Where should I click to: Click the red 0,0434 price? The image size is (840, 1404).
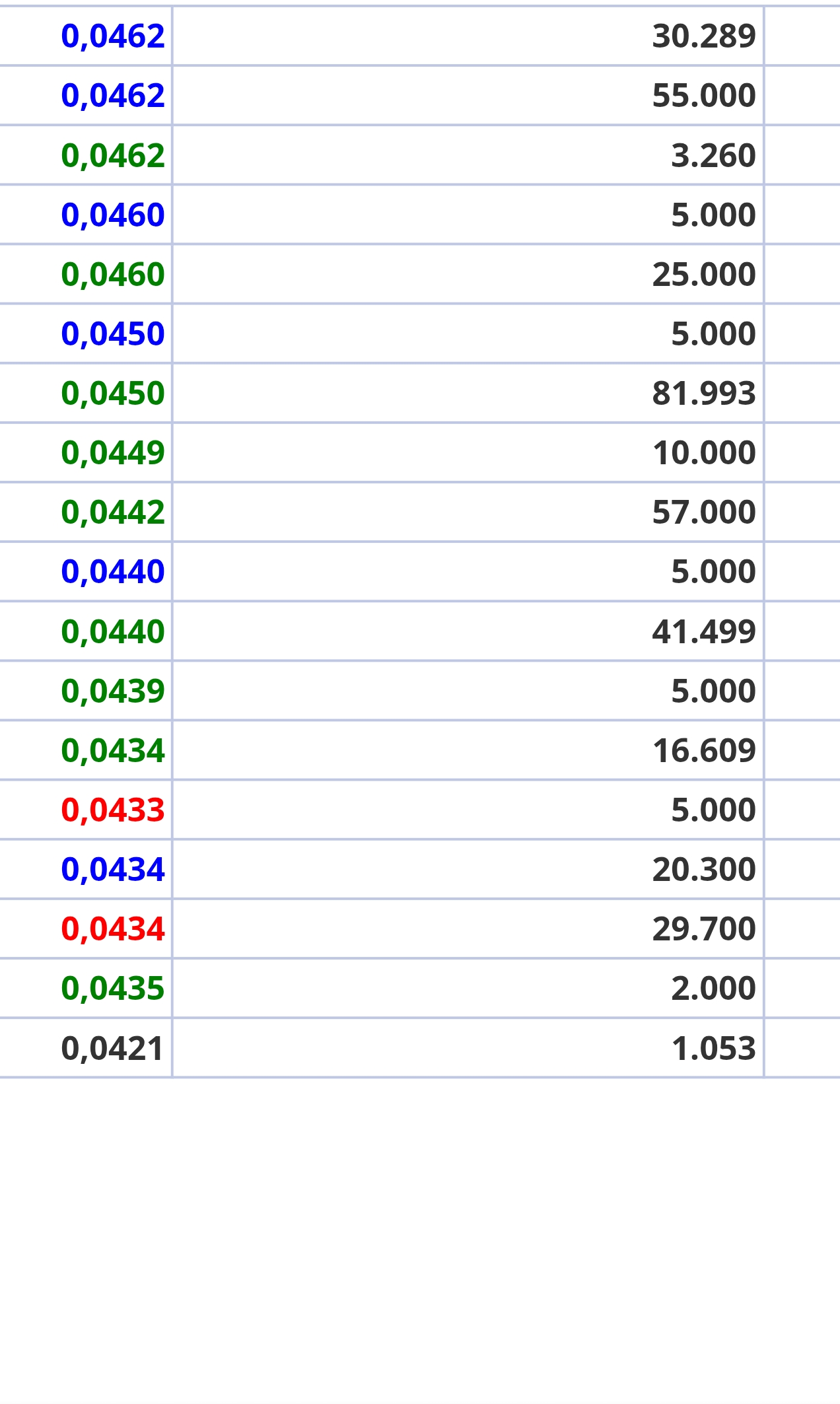(112, 929)
